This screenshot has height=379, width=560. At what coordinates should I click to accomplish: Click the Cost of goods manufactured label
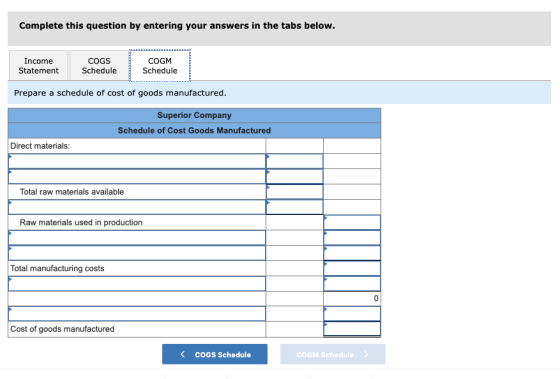point(62,329)
